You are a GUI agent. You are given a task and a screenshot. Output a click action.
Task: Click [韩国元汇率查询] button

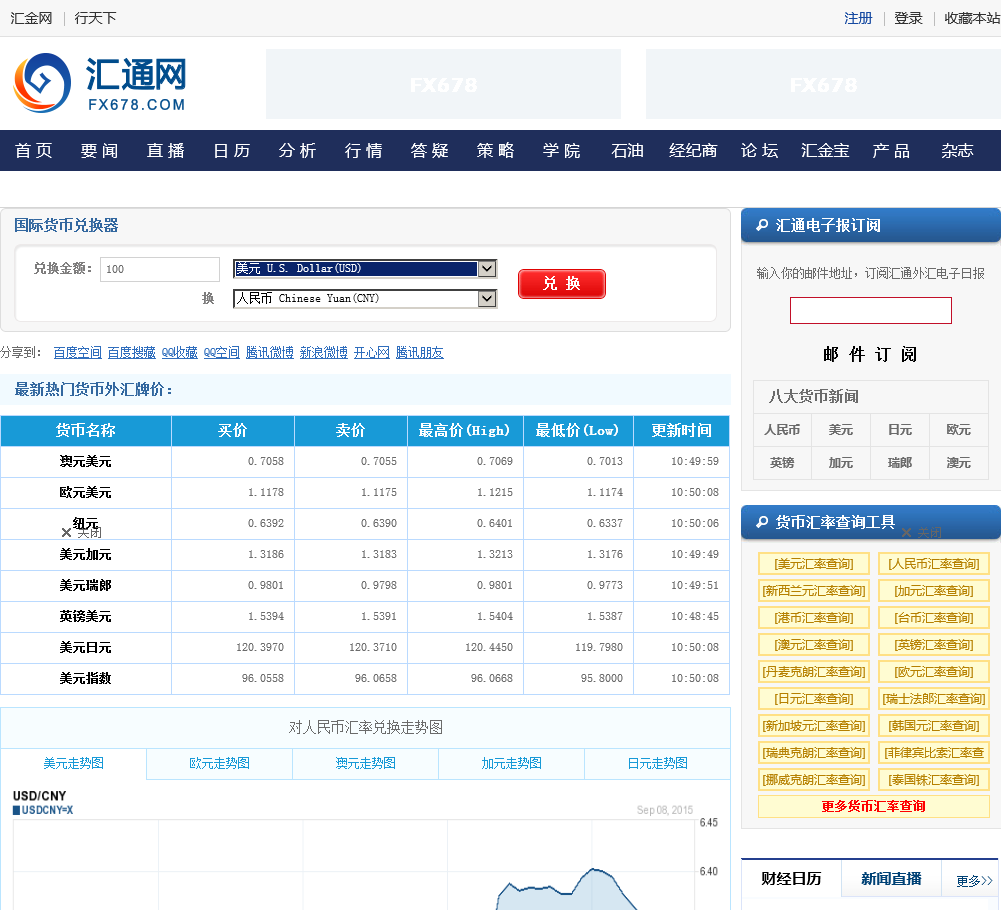934,725
